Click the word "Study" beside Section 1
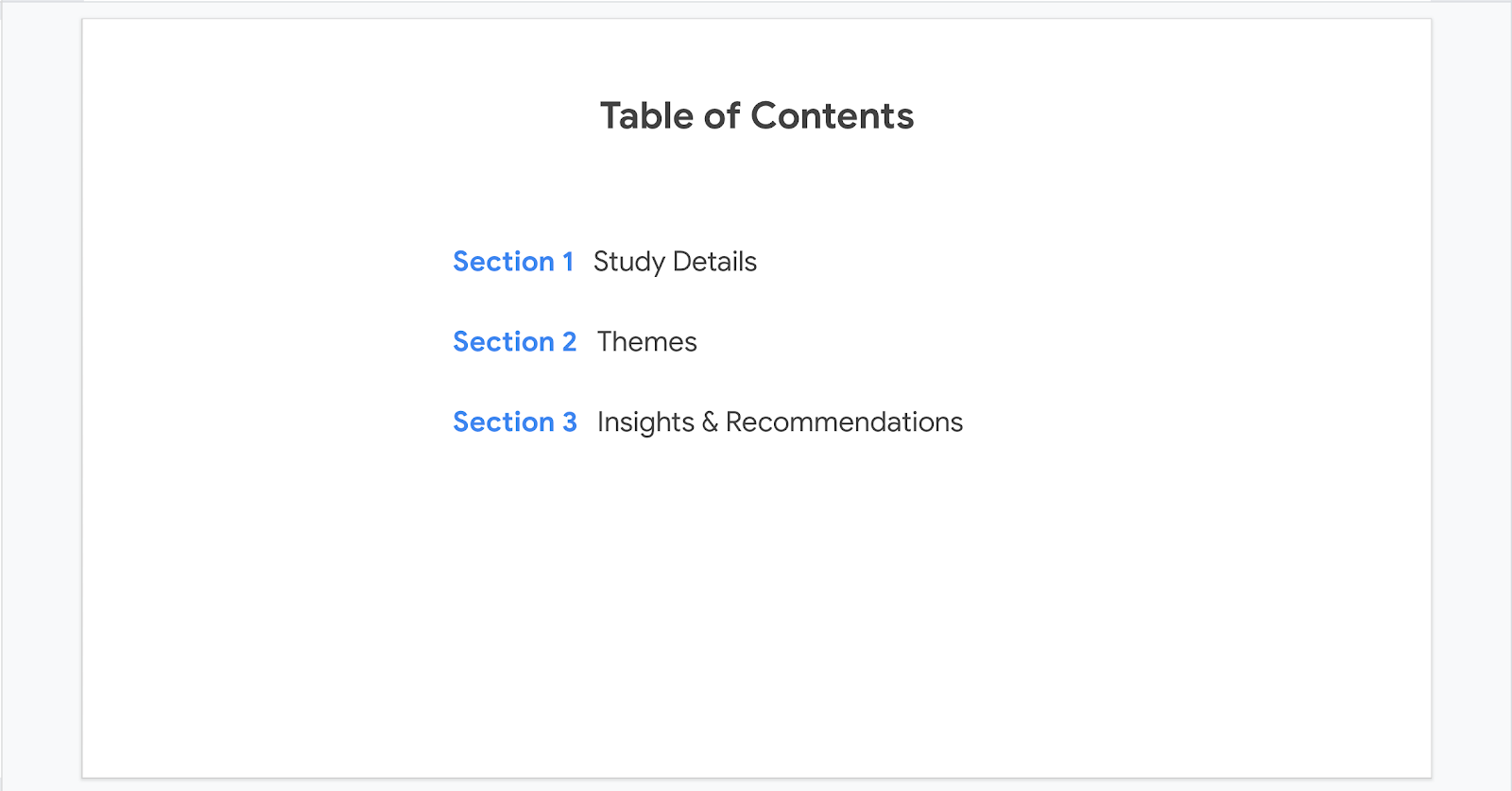 click(x=629, y=262)
